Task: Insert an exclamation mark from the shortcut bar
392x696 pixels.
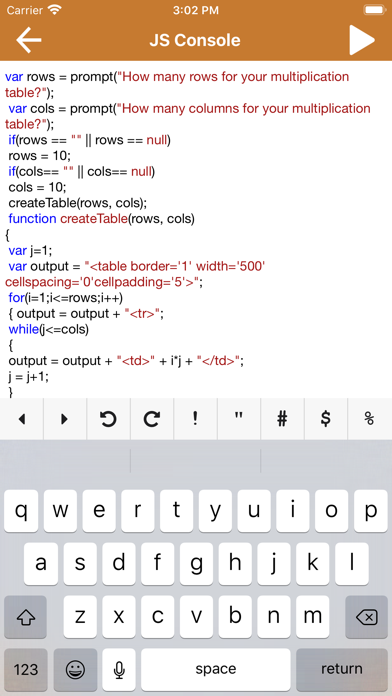Action: pyautogui.click(x=195, y=419)
